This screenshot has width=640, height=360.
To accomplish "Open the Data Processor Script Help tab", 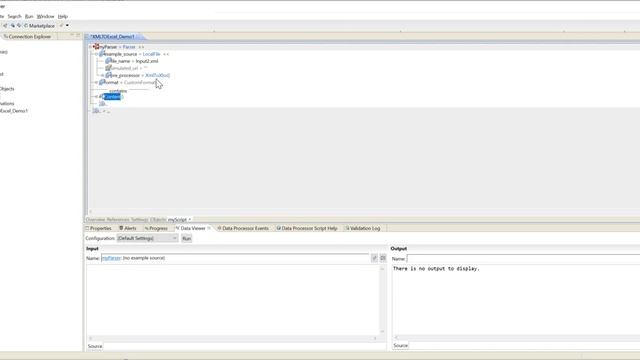I will point(307,228).
